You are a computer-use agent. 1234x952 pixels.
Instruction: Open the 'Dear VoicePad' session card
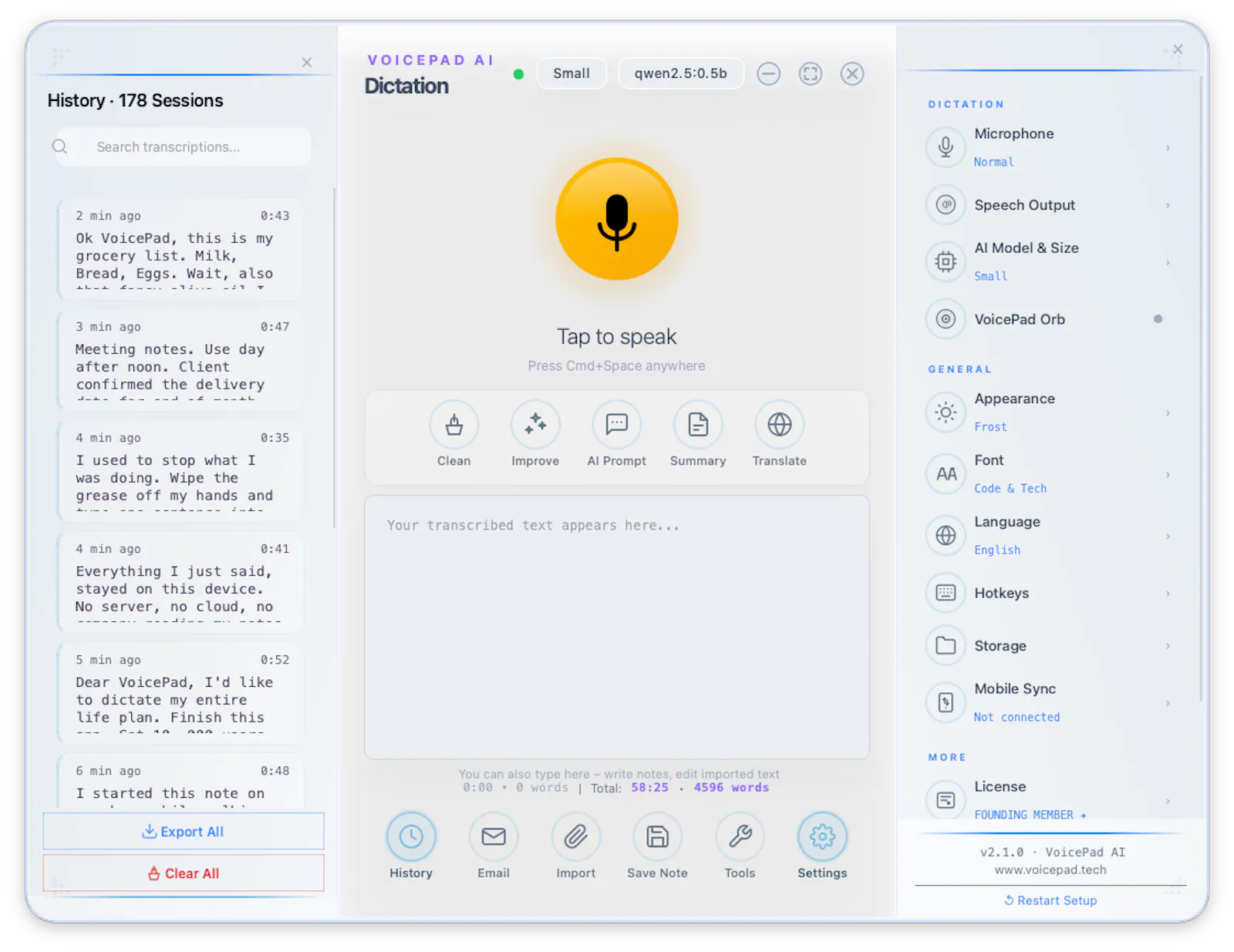tap(180, 692)
